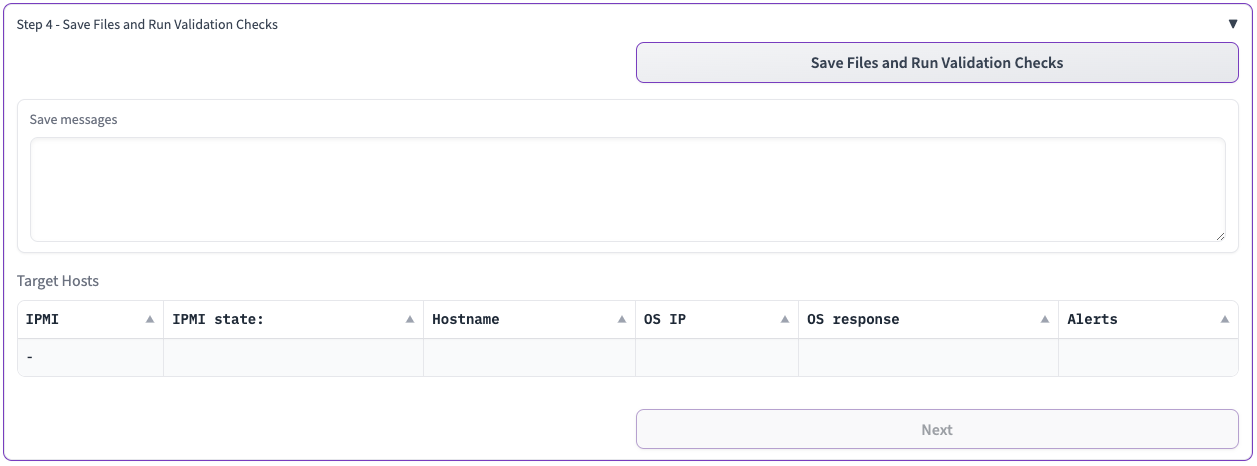Select the empty OS IP table cell
The height and width of the screenshot is (466, 1257).
716,357
